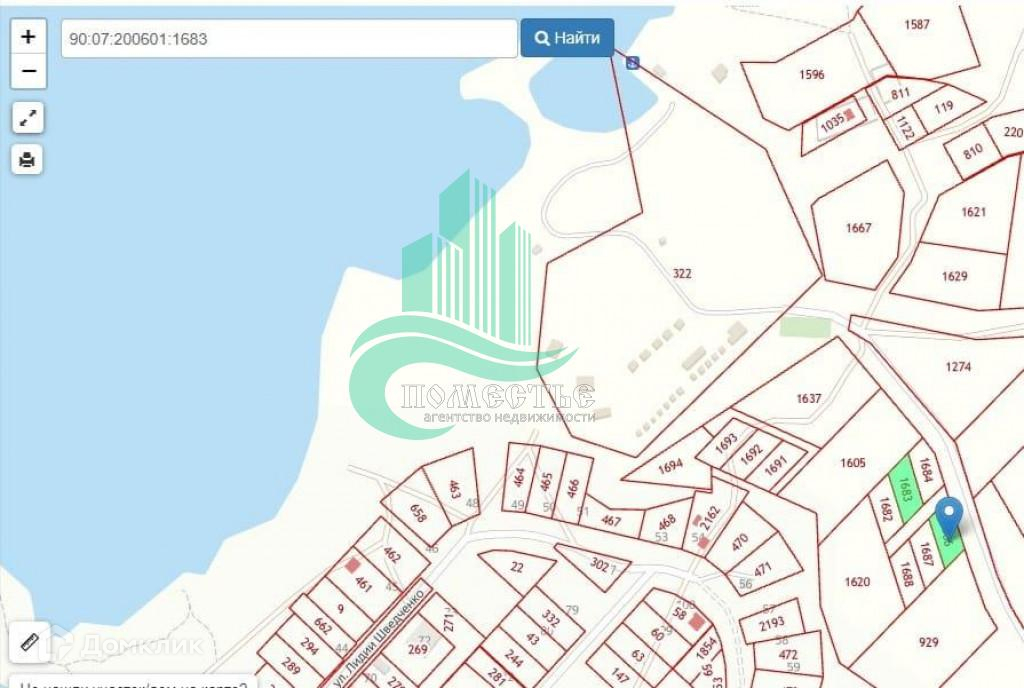This screenshot has height=688, width=1024.
Task: Click parcel 1691
Action: [x=775, y=466]
